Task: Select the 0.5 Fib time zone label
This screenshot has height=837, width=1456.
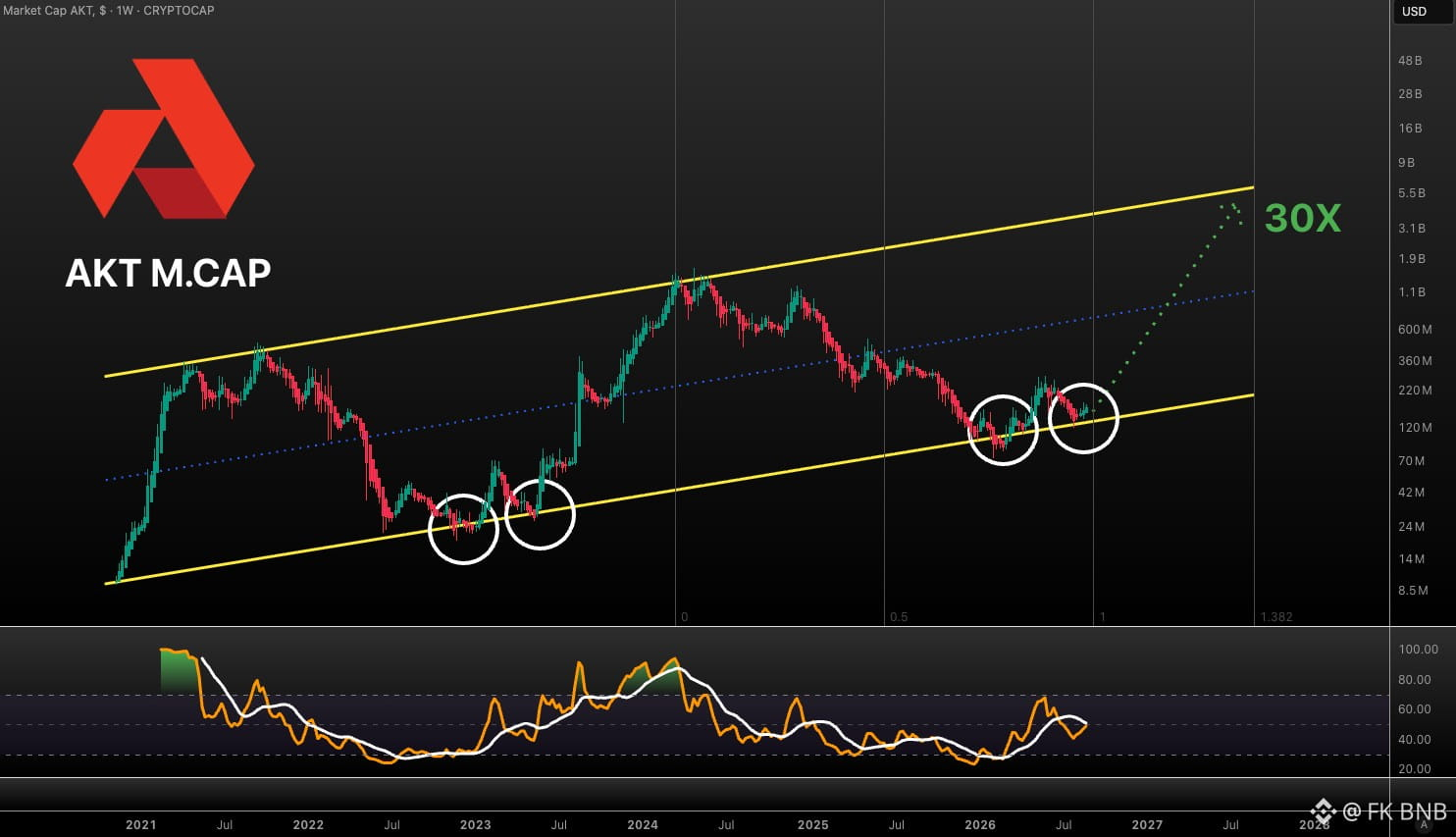Action: point(899,617)
